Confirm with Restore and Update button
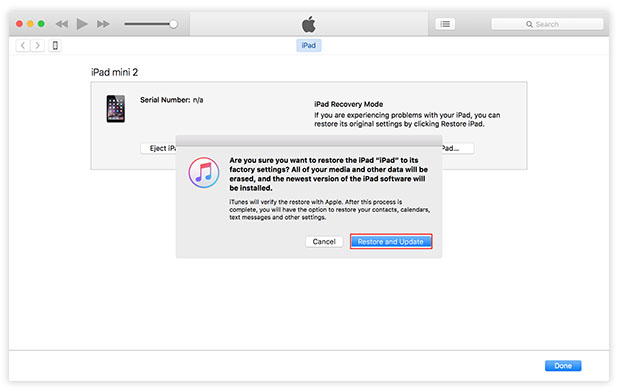 (391, 242)
